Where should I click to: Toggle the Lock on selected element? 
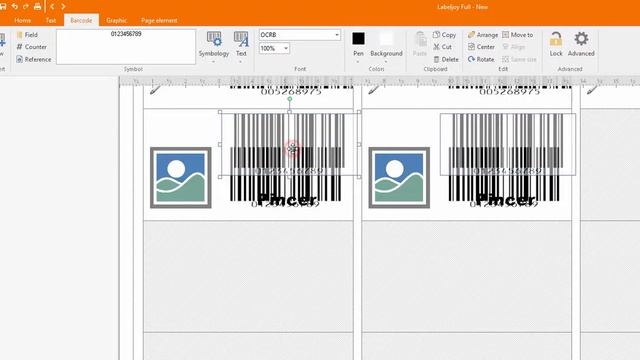click(556, 44)
